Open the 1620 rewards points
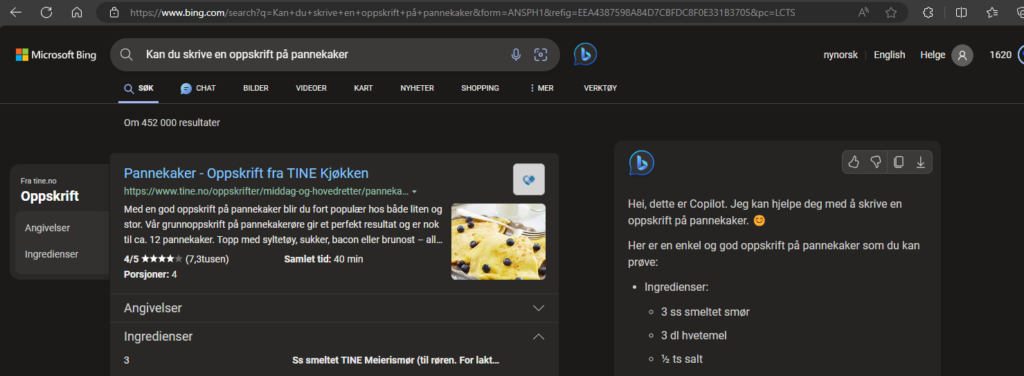1024x376 pixels. (1000, 55)
